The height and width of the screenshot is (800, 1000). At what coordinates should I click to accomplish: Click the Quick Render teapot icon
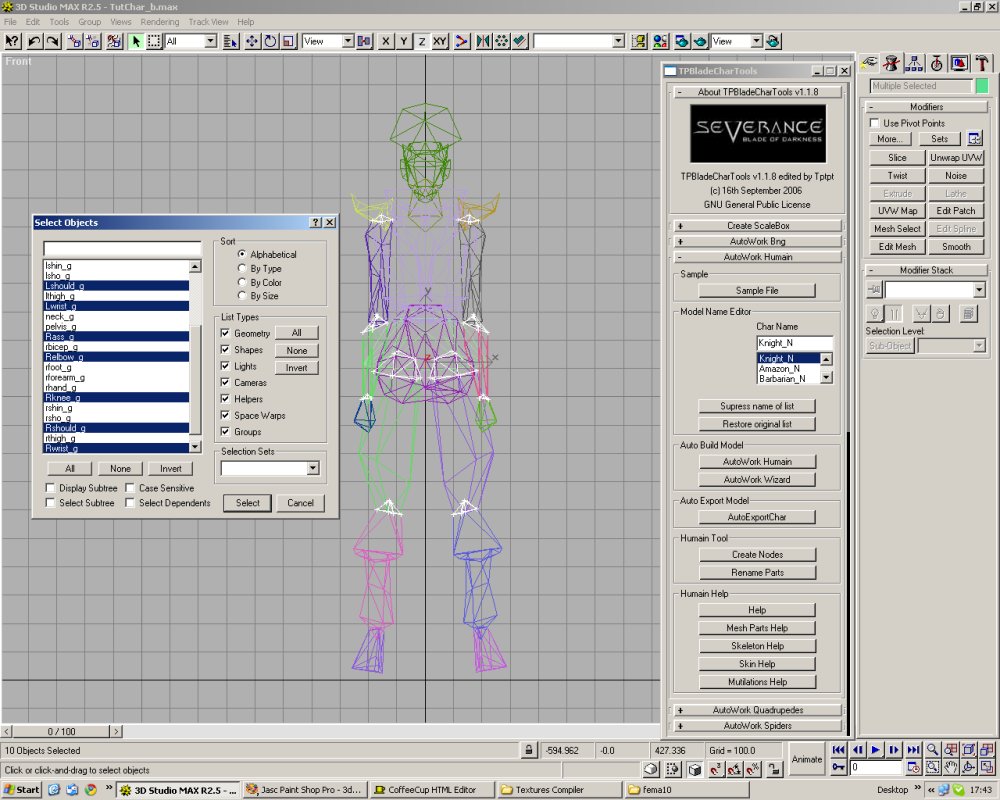pyautogui.click(x=700, y=41)
